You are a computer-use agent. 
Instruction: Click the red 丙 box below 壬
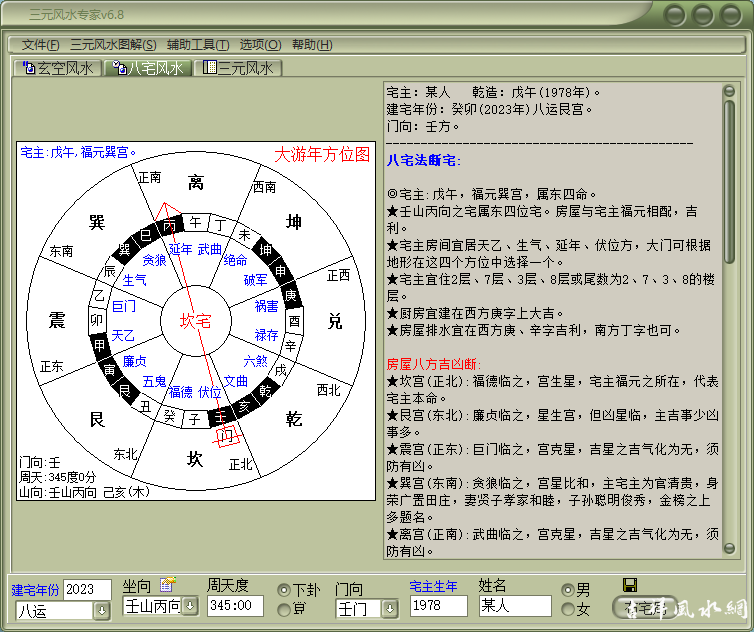229,436
